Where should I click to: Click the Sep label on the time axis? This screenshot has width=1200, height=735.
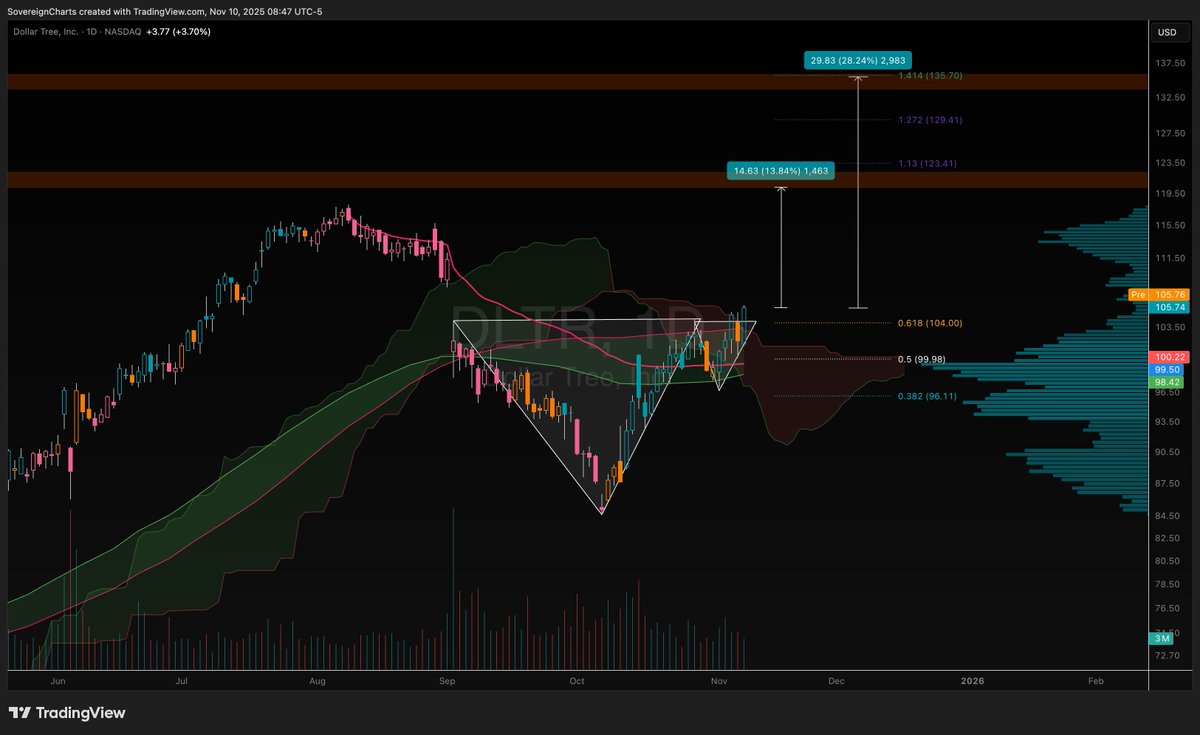click(446, 681)
